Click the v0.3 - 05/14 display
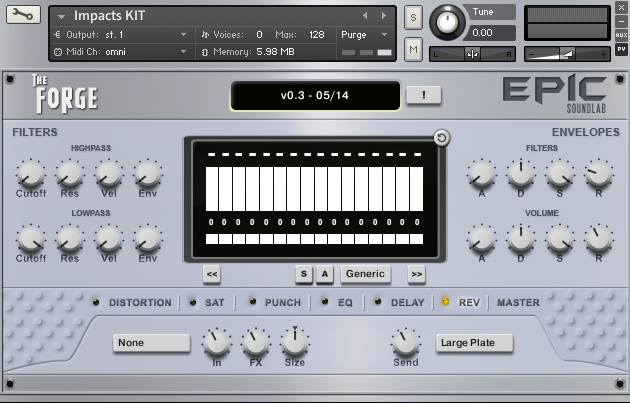 (315, 96)
